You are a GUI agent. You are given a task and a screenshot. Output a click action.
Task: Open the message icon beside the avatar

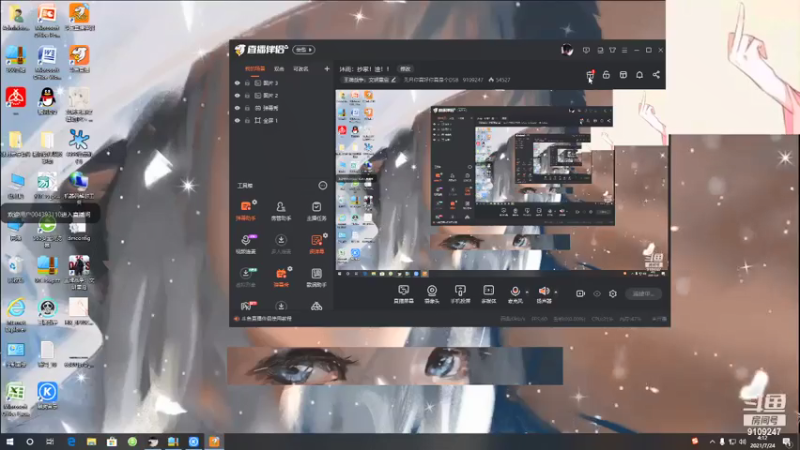coord(586,50)
